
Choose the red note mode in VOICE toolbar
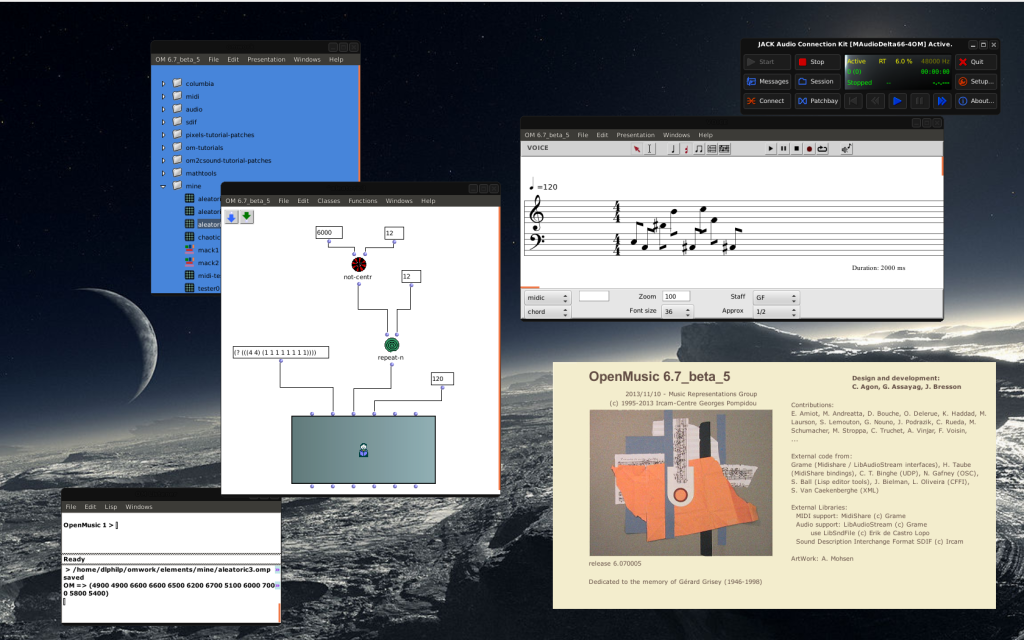[x=686, y=149]
